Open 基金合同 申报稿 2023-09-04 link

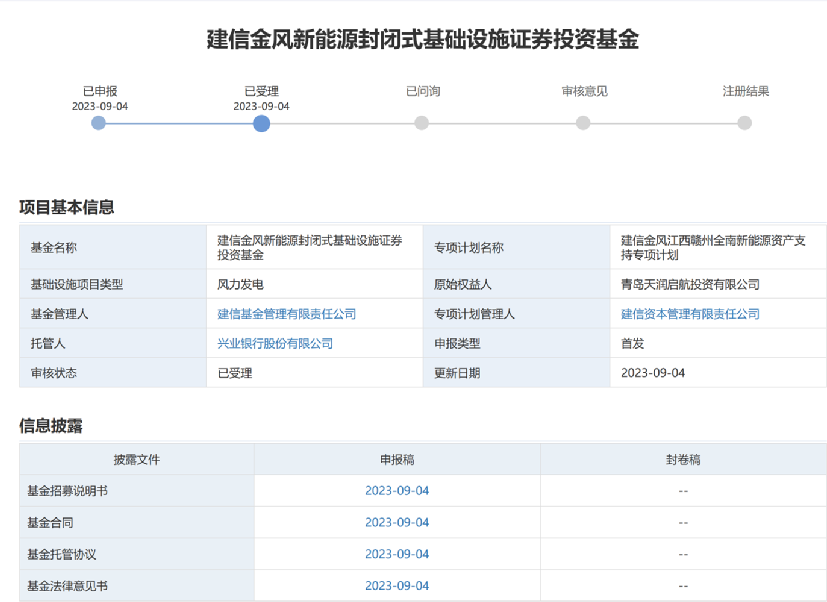[397, 522]
